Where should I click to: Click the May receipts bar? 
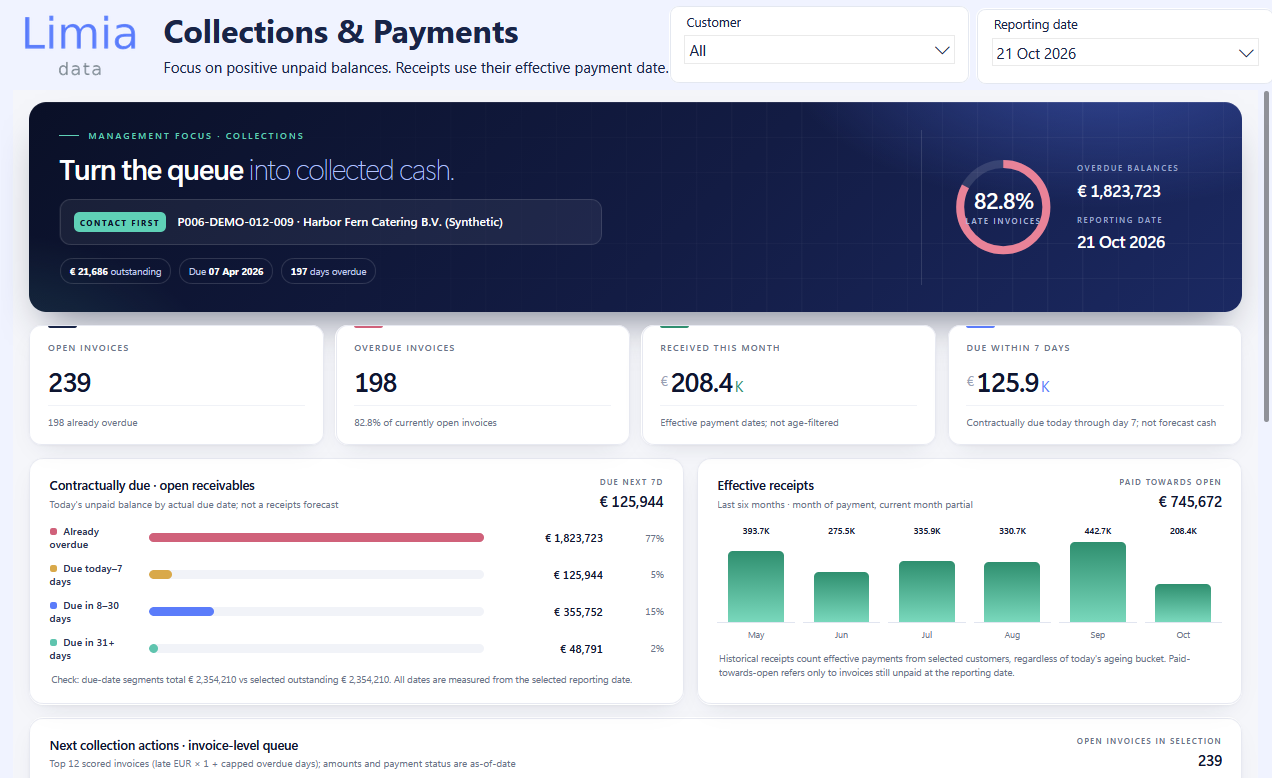pos(756,586)
